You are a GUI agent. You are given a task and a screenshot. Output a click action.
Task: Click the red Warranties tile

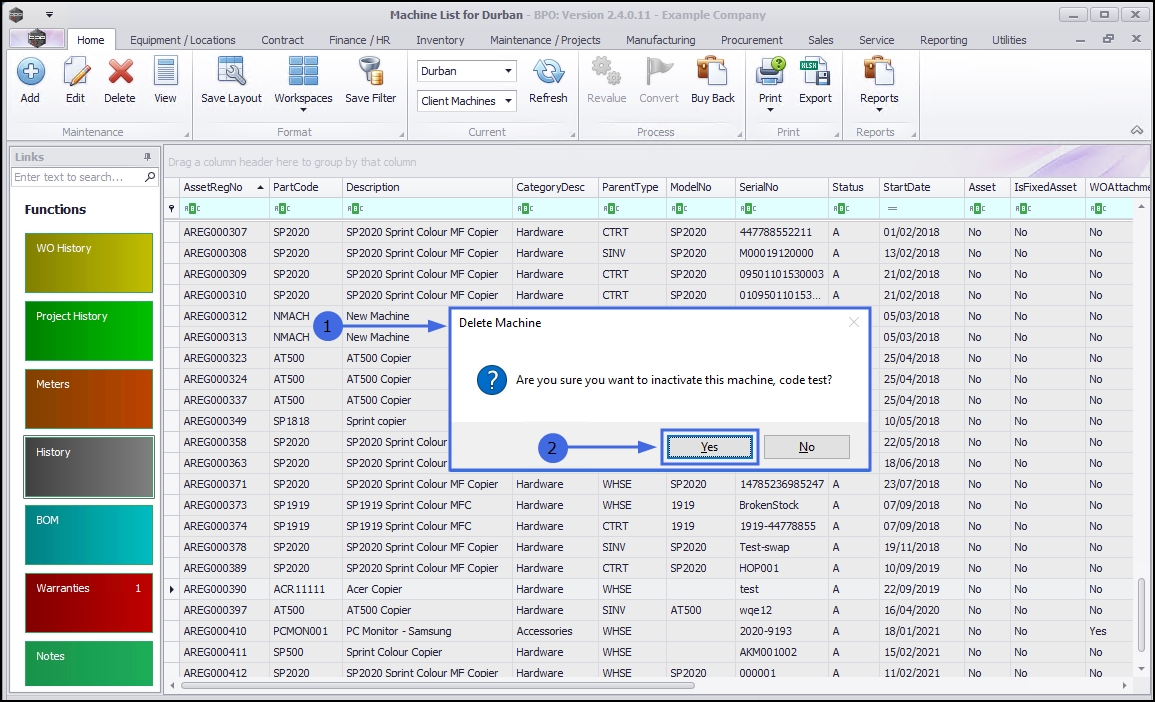88,602
